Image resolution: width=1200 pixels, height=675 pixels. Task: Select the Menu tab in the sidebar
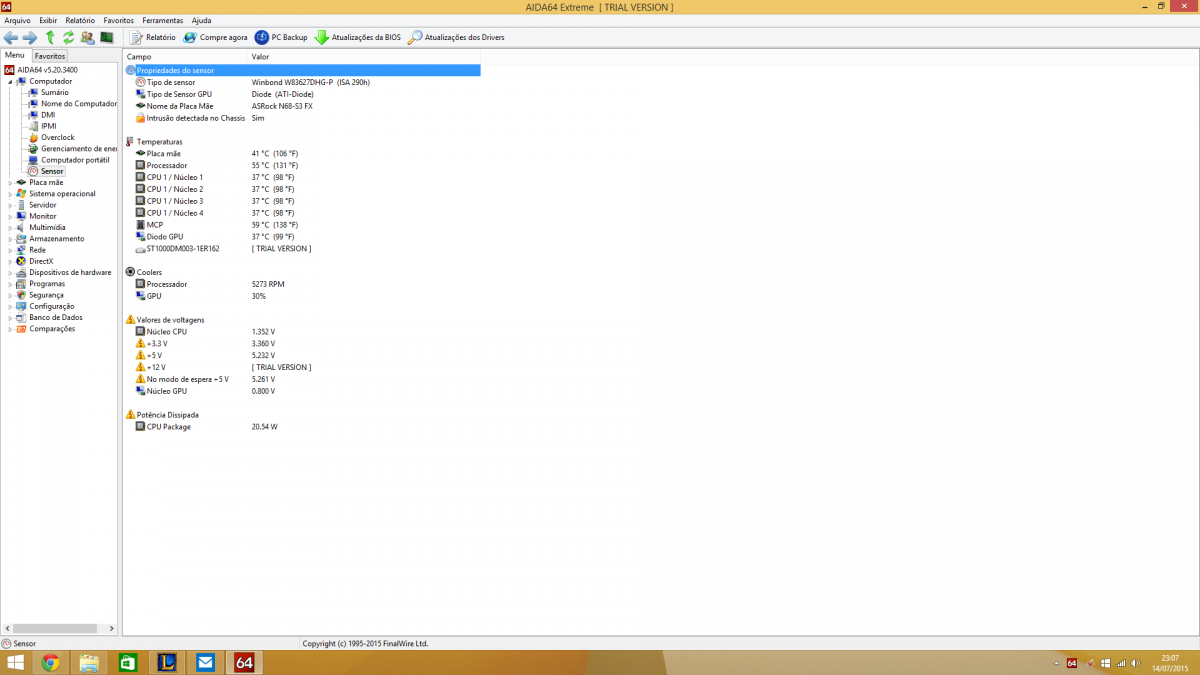coord(15,56)
